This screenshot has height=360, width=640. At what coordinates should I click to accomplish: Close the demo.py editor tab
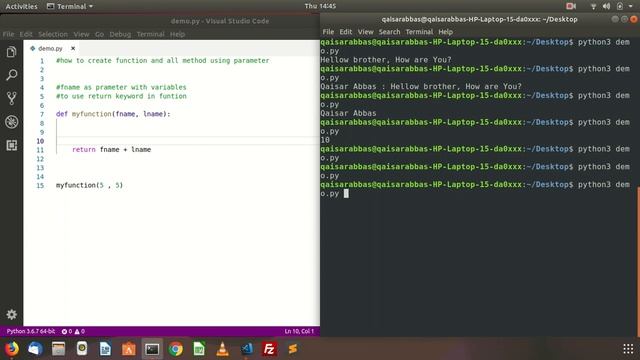pyautogui.click(x=73, y=48)
